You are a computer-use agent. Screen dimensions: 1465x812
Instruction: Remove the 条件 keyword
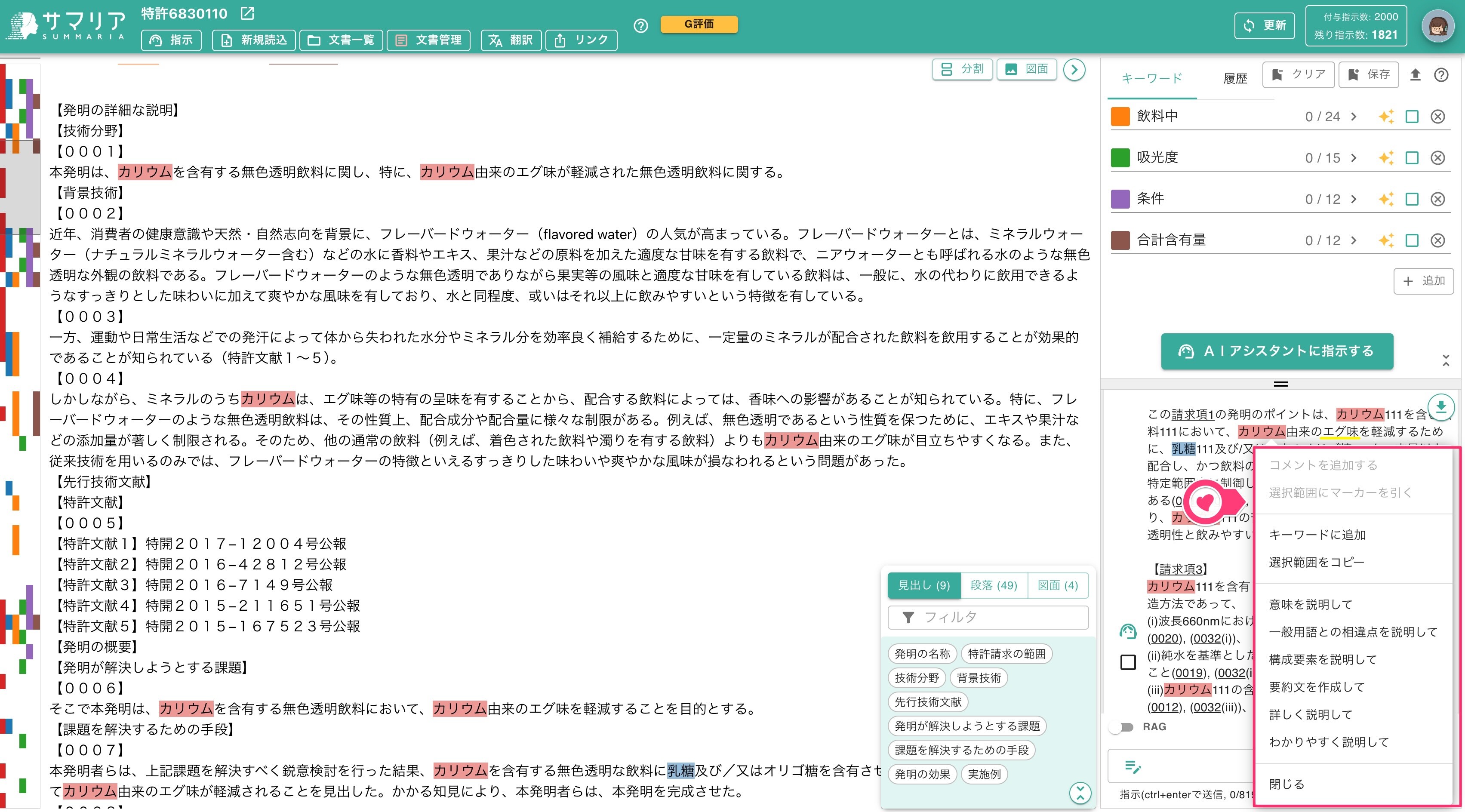[1437, 199]
